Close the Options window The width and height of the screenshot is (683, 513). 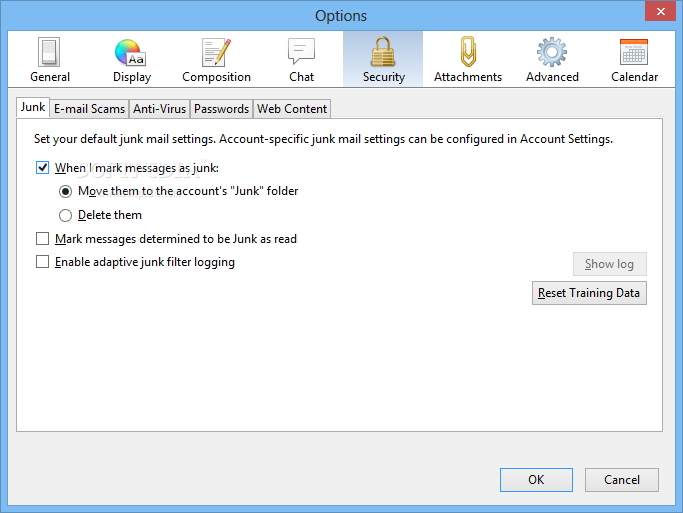[x=660, y=11]
